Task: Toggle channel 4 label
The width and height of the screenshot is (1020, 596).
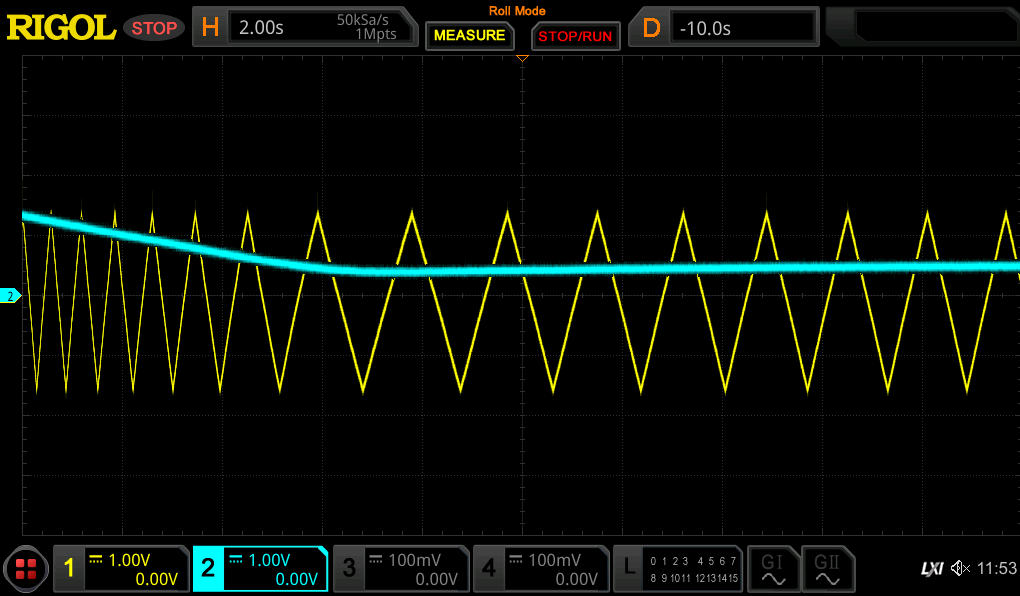Action: pyautogui.click(x=489, y=568)
